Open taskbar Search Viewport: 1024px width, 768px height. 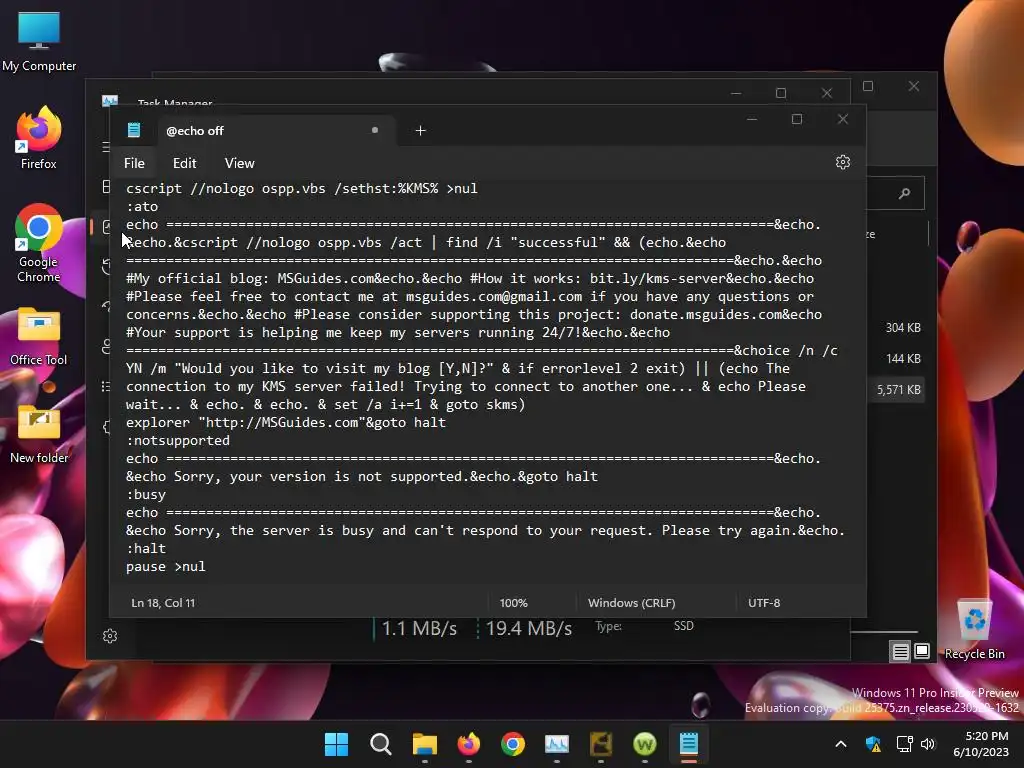click(x=381, y=744)
